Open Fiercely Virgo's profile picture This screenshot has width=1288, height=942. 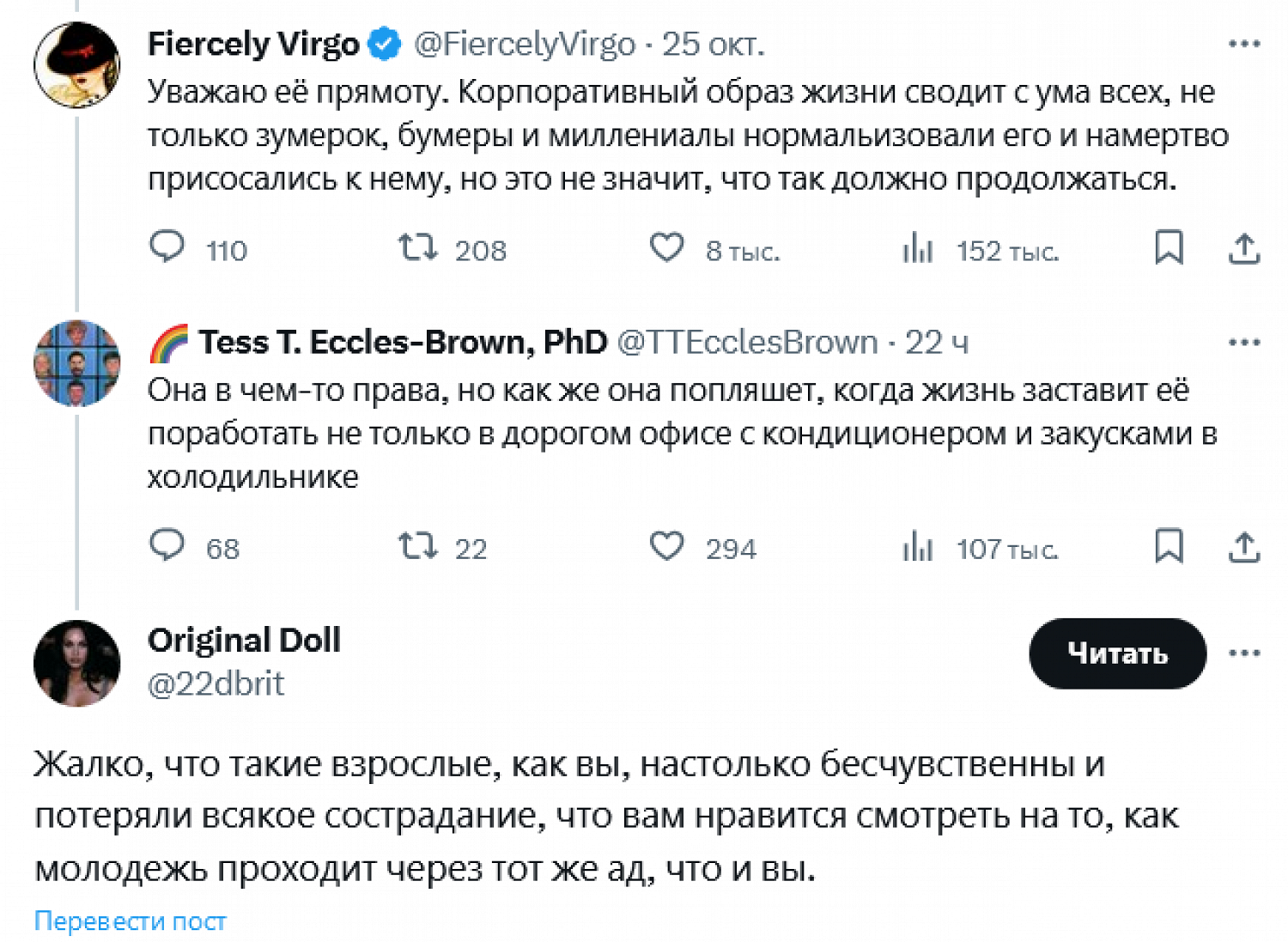click(76, 64)
